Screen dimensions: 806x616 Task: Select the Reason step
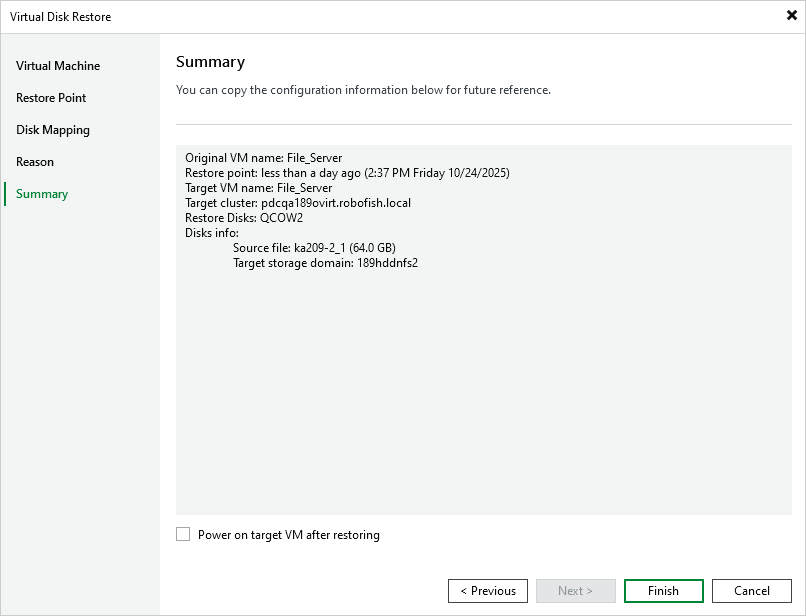35,162
